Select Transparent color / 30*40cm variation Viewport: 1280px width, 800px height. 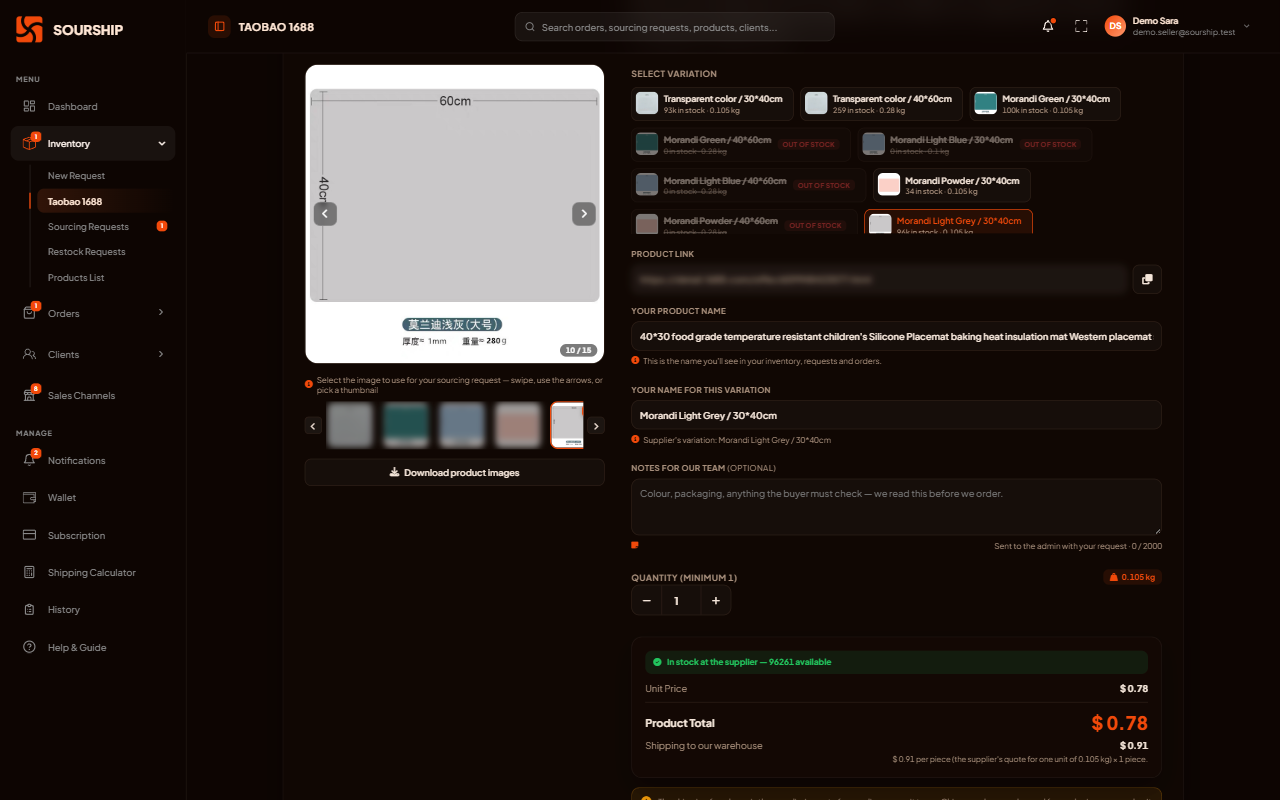[x=713, y=104]
